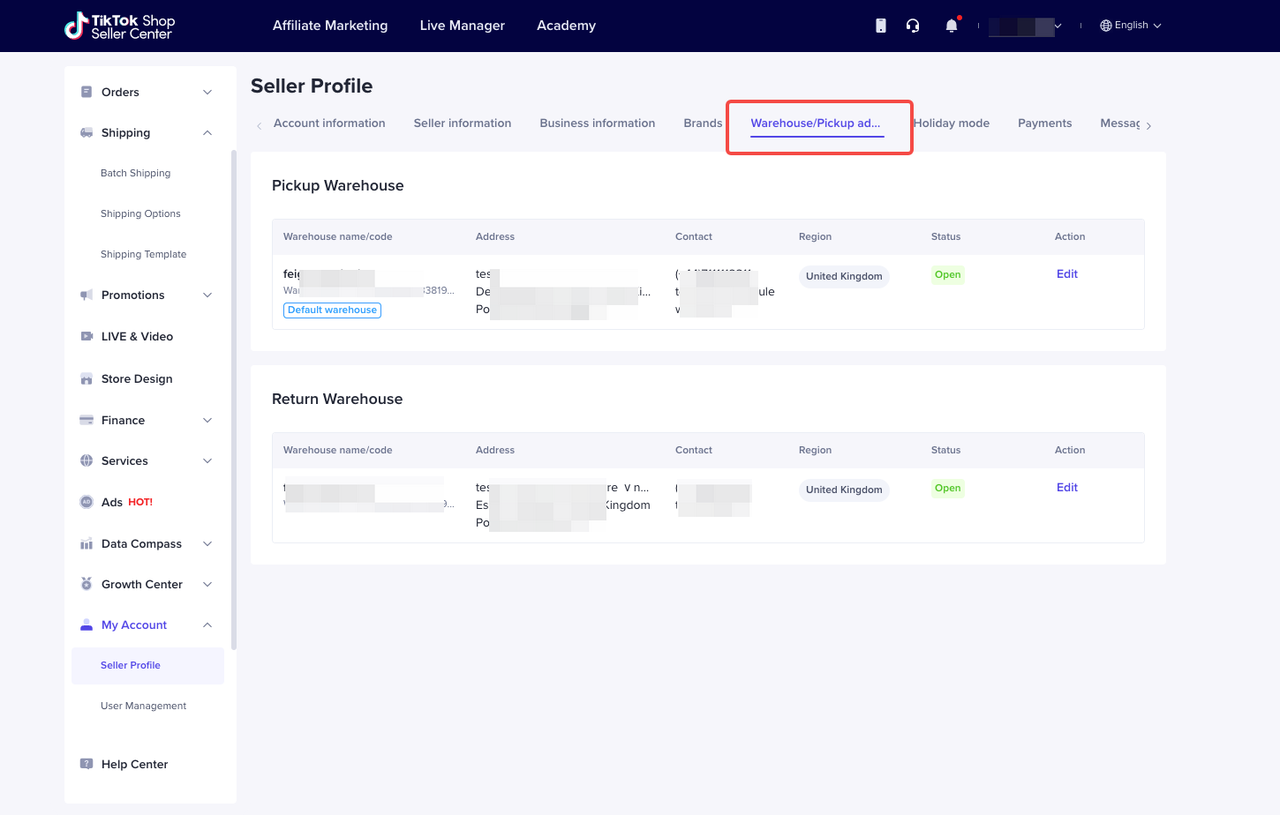Viewport: 1280px width, 815px height.
Task: Click Return Warehouse United Kingdom region
Action: point(844,490)
